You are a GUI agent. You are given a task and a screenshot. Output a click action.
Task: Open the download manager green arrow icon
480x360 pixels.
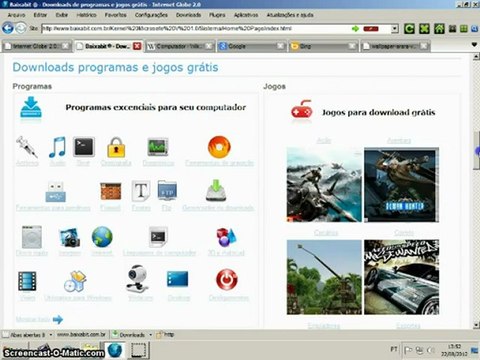click(216, 191)
